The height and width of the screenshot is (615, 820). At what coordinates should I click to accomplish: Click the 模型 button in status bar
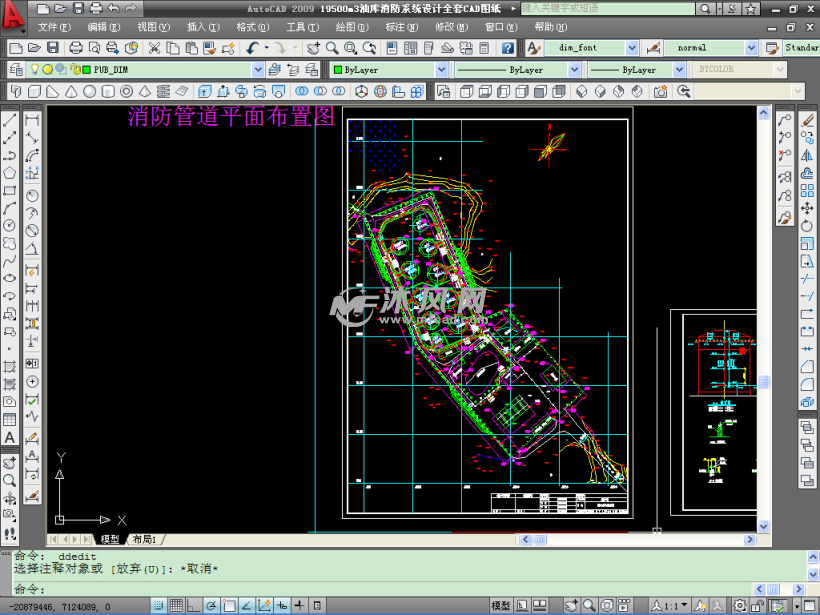501,605
